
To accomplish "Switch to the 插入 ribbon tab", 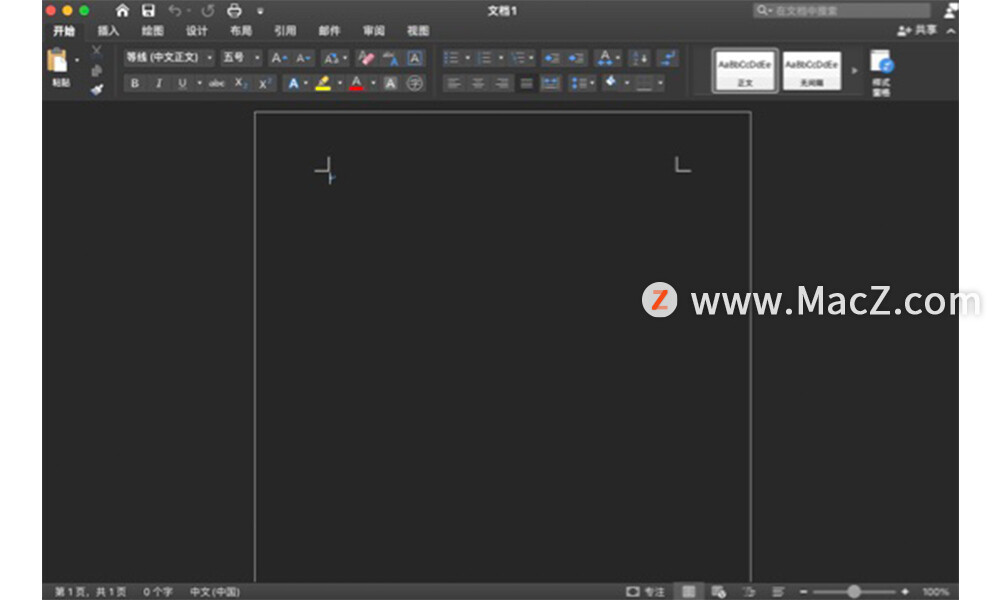I will pyautogui.click(x=110, y=31).
